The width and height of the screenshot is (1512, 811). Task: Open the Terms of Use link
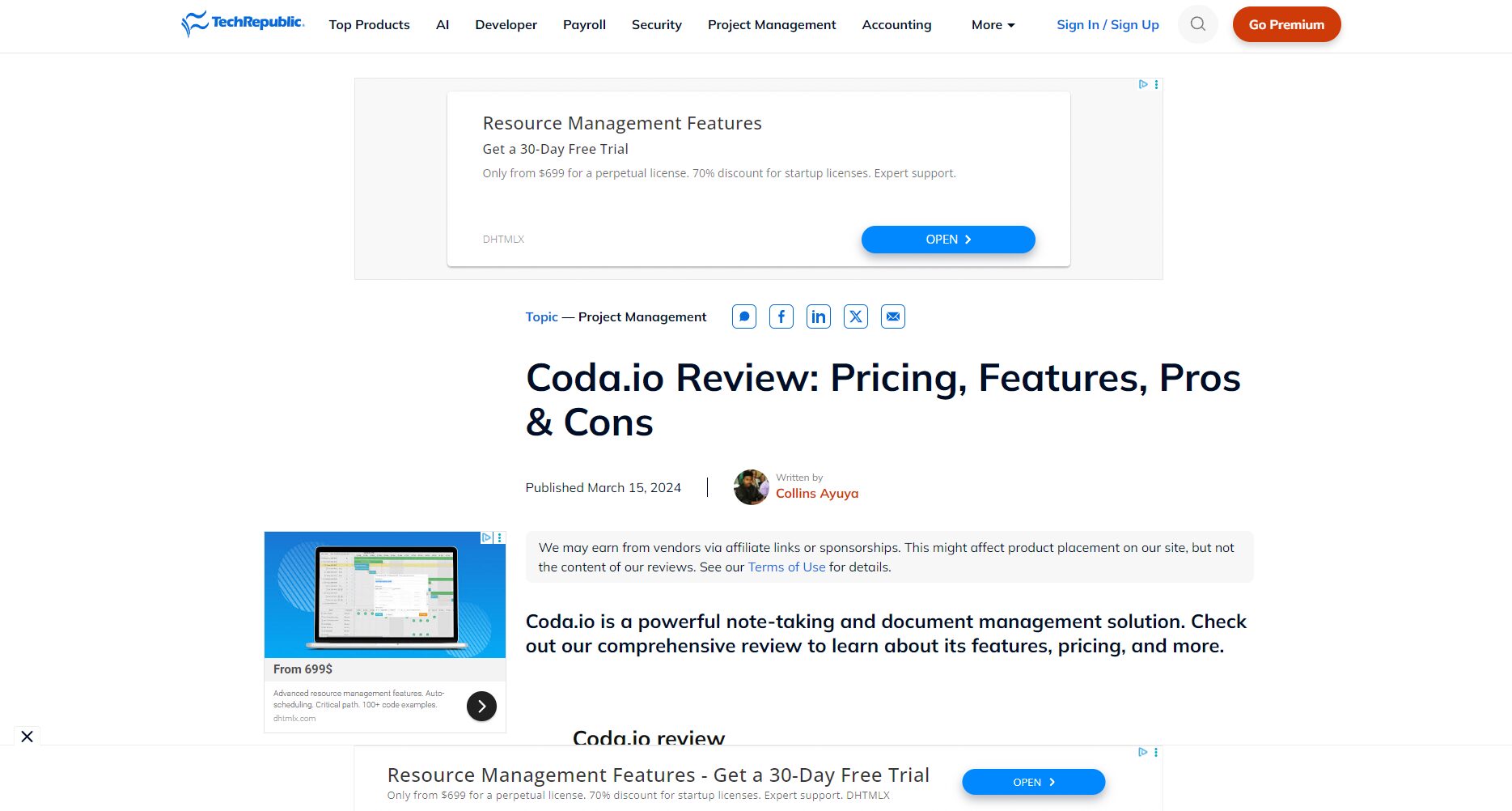tap(786, 567)
